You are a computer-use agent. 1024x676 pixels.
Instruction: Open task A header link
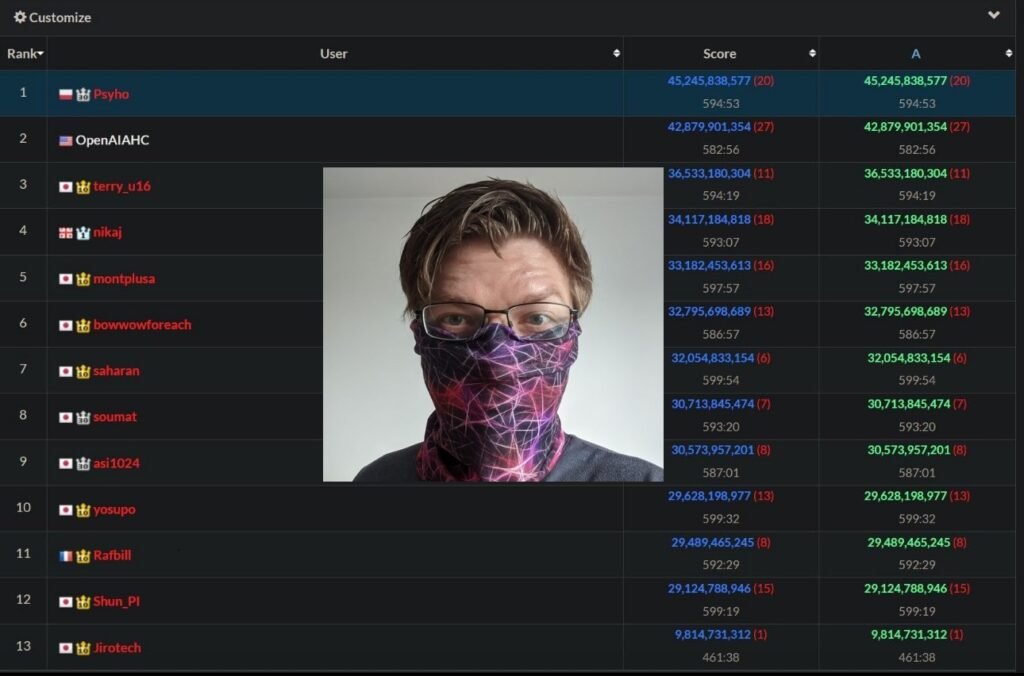click(x=916, y=54)
